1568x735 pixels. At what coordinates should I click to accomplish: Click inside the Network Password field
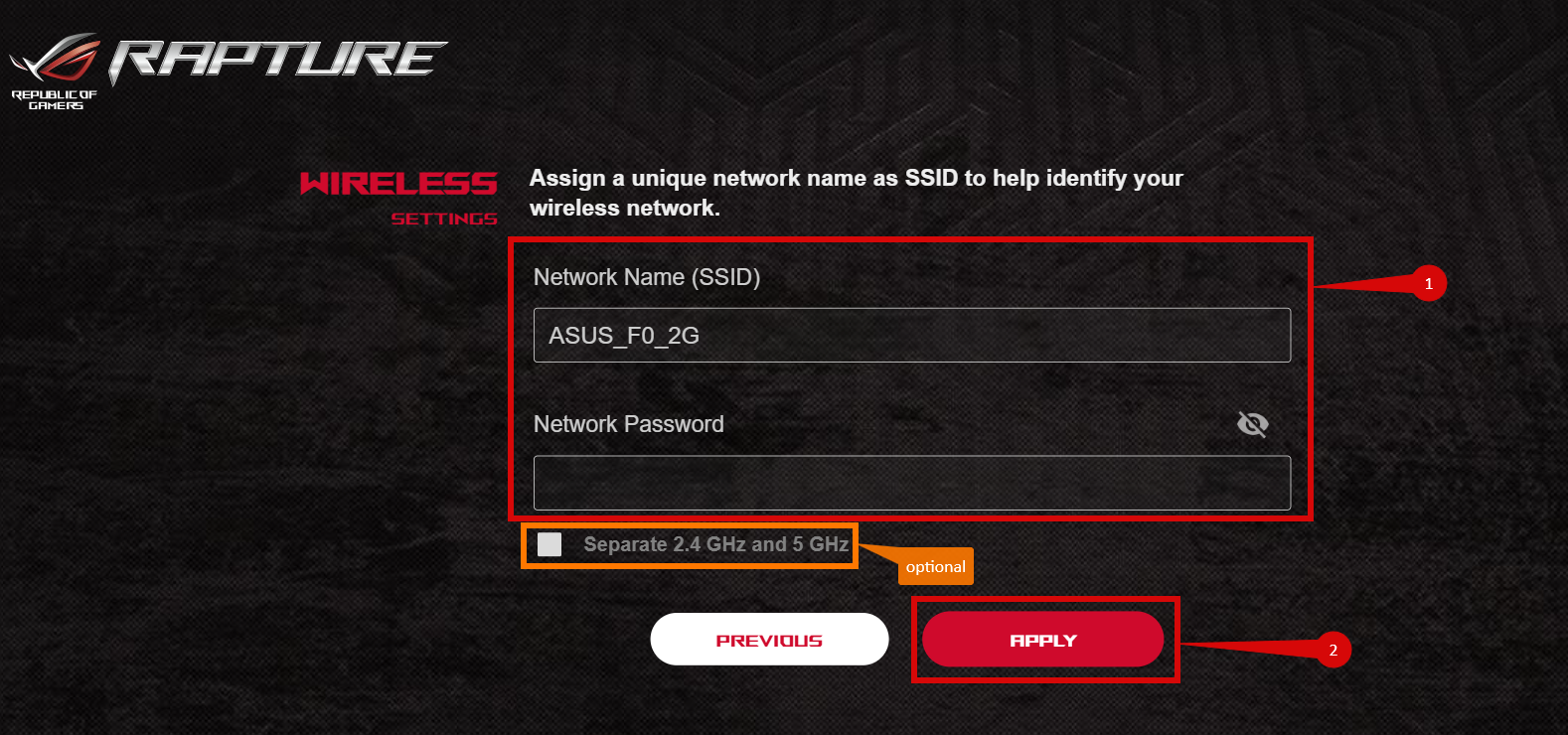[910, 482]
